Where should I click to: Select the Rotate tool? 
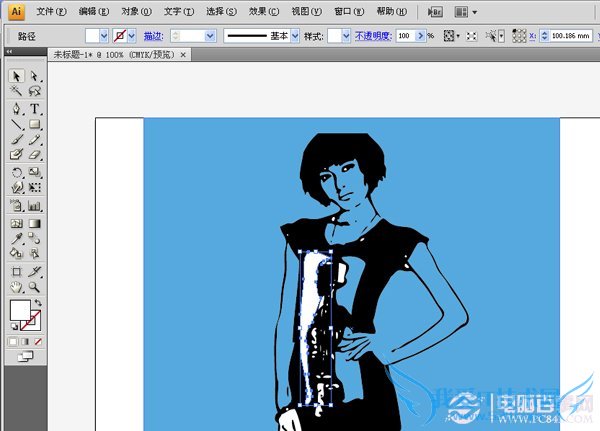pos(16,172)
